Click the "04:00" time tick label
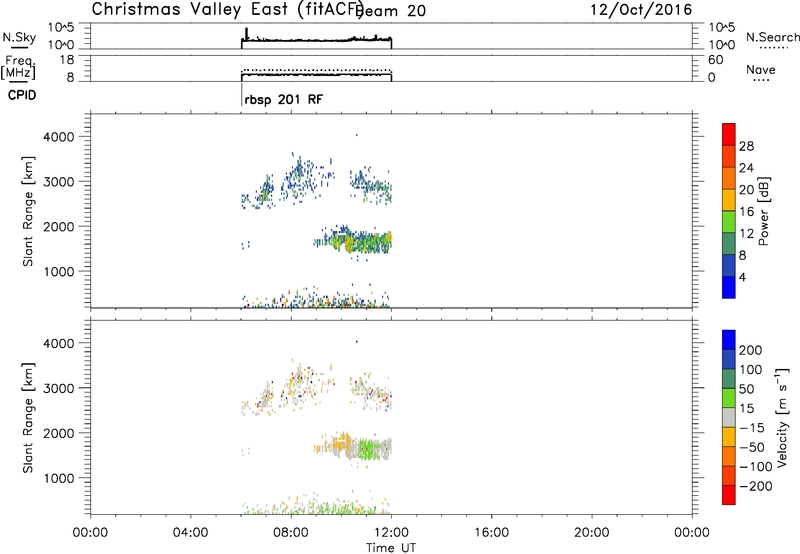Screen dimensions: 800x554 190,533
